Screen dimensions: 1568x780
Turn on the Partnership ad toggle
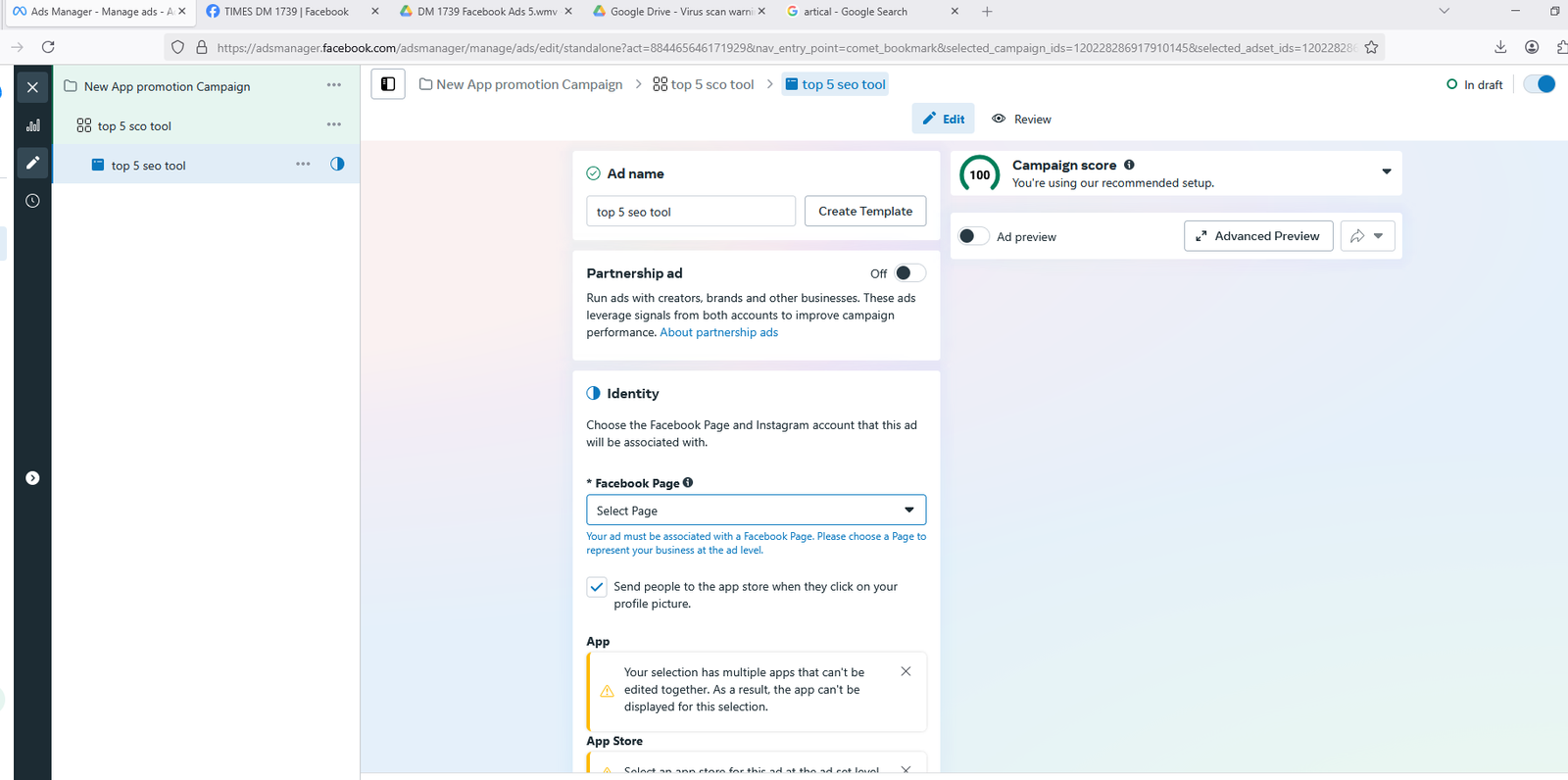908,273
